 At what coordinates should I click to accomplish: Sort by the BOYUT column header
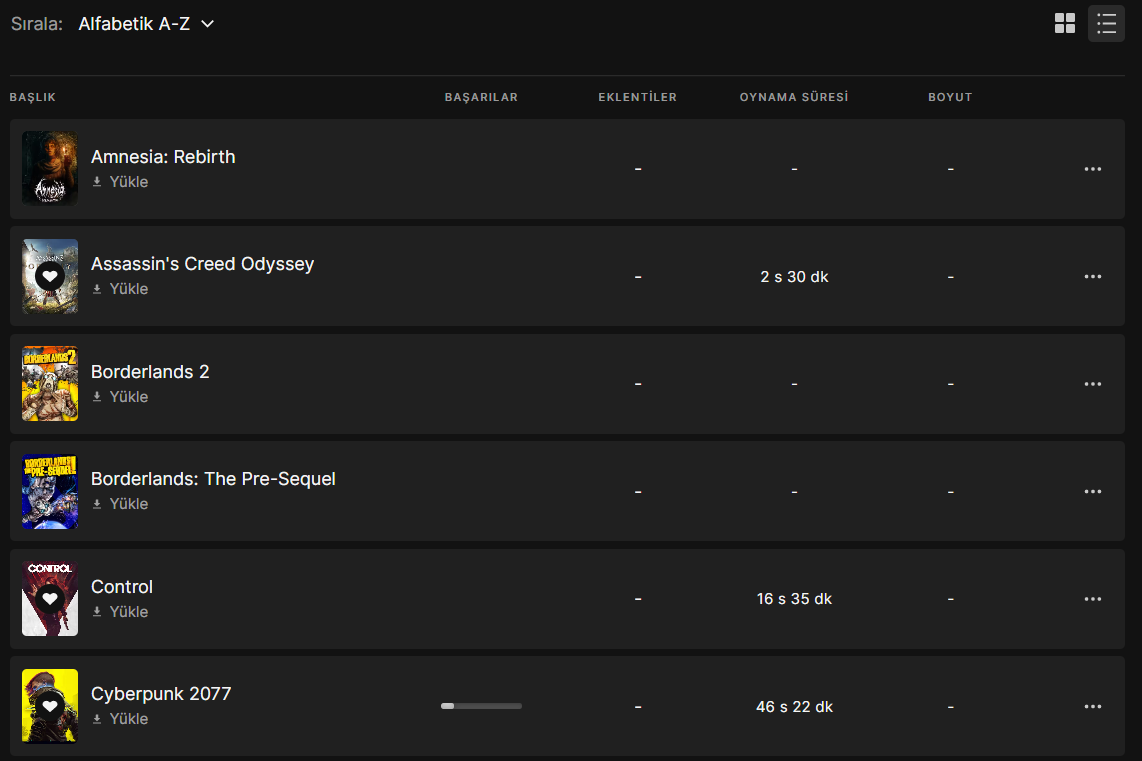950,98
